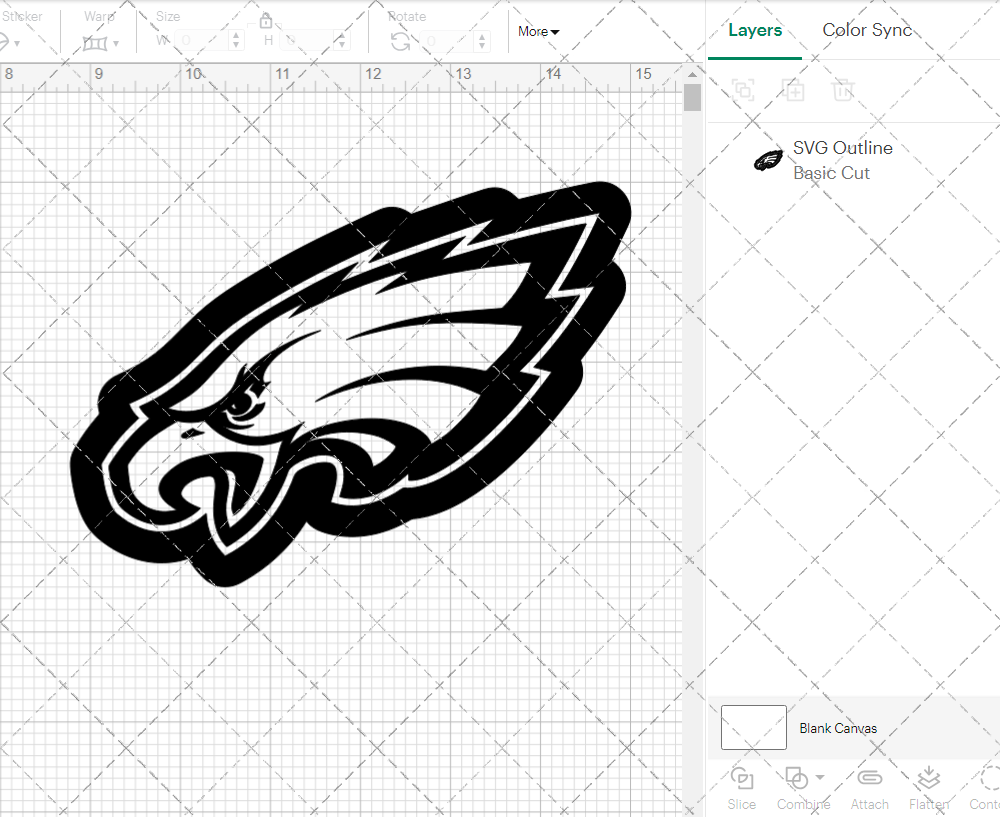Click the Blank Canvas entry
The width and height of the screenshot is (1000, 817).
coord(838,728)
